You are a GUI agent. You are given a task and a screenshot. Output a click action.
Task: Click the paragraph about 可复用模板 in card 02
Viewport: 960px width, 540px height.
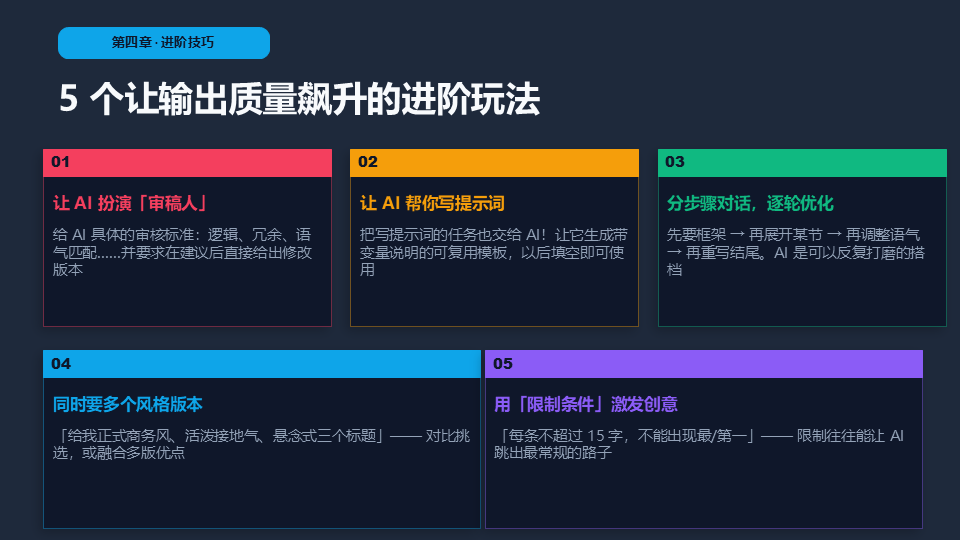(x=494, y=252)
